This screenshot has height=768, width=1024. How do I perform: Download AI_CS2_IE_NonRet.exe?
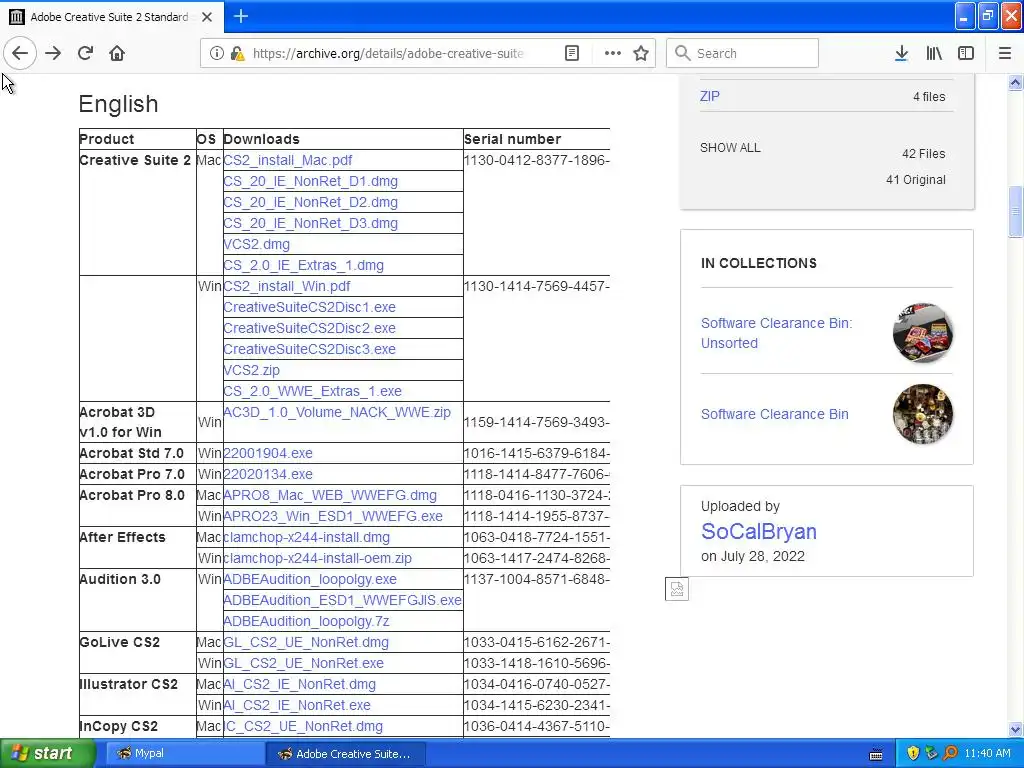tap(296, 705)
